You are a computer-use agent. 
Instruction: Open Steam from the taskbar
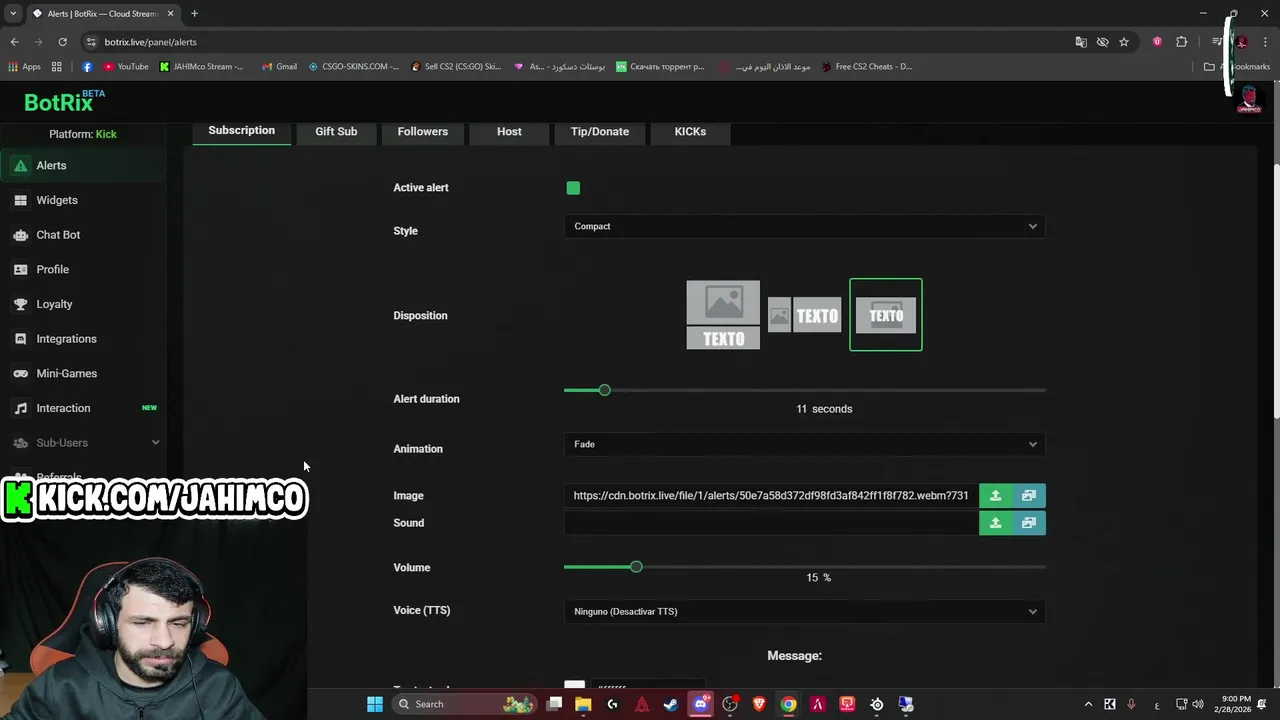point(671,704)
